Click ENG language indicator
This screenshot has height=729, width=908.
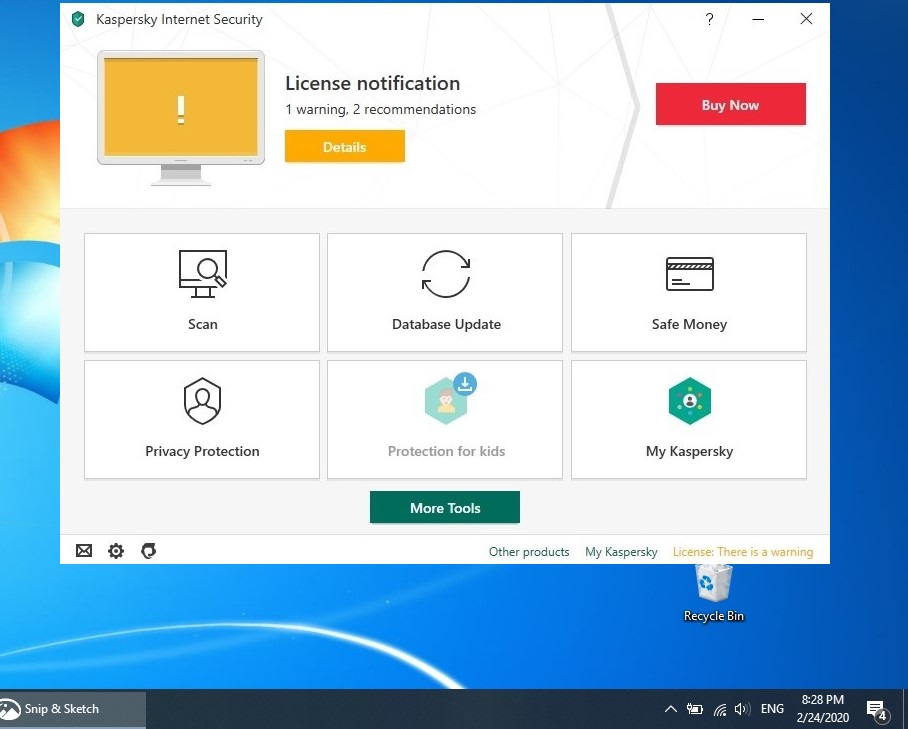[772, 709]
